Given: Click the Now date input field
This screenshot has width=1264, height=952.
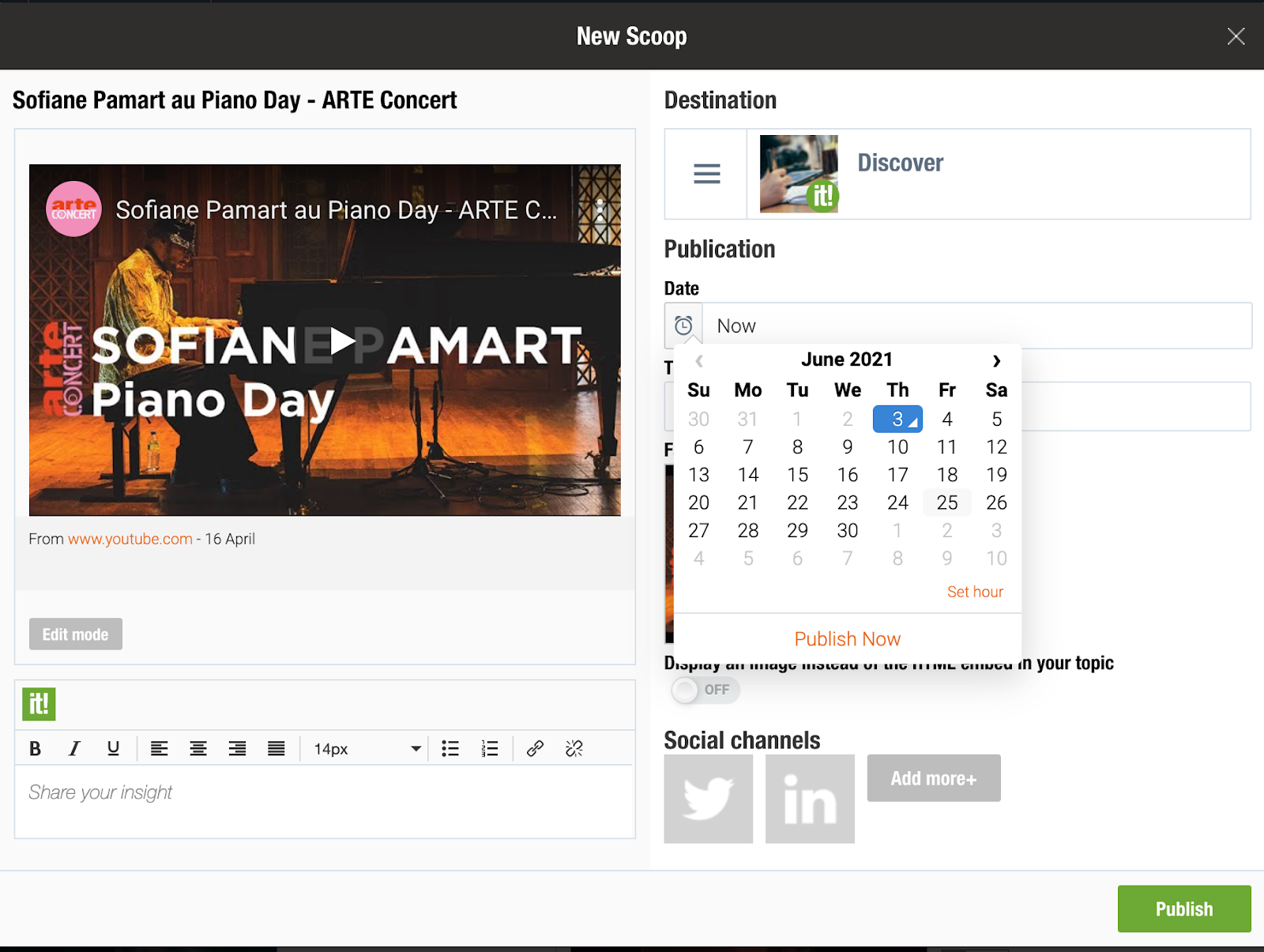Looking at the screenshot, I should pyautogui.click(x=976, y=325).
